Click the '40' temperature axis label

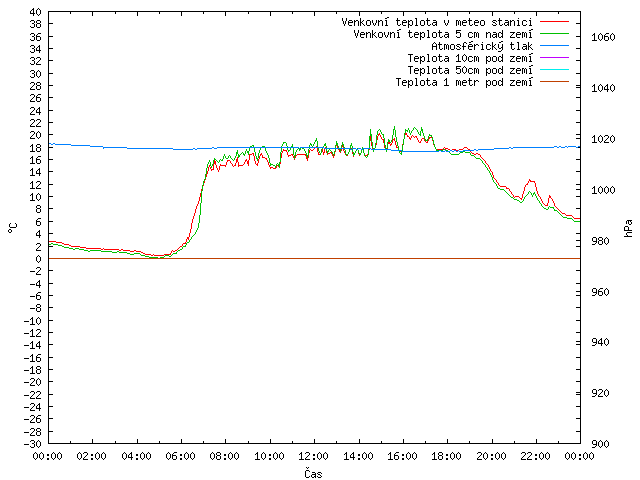(x=36, y=12)
